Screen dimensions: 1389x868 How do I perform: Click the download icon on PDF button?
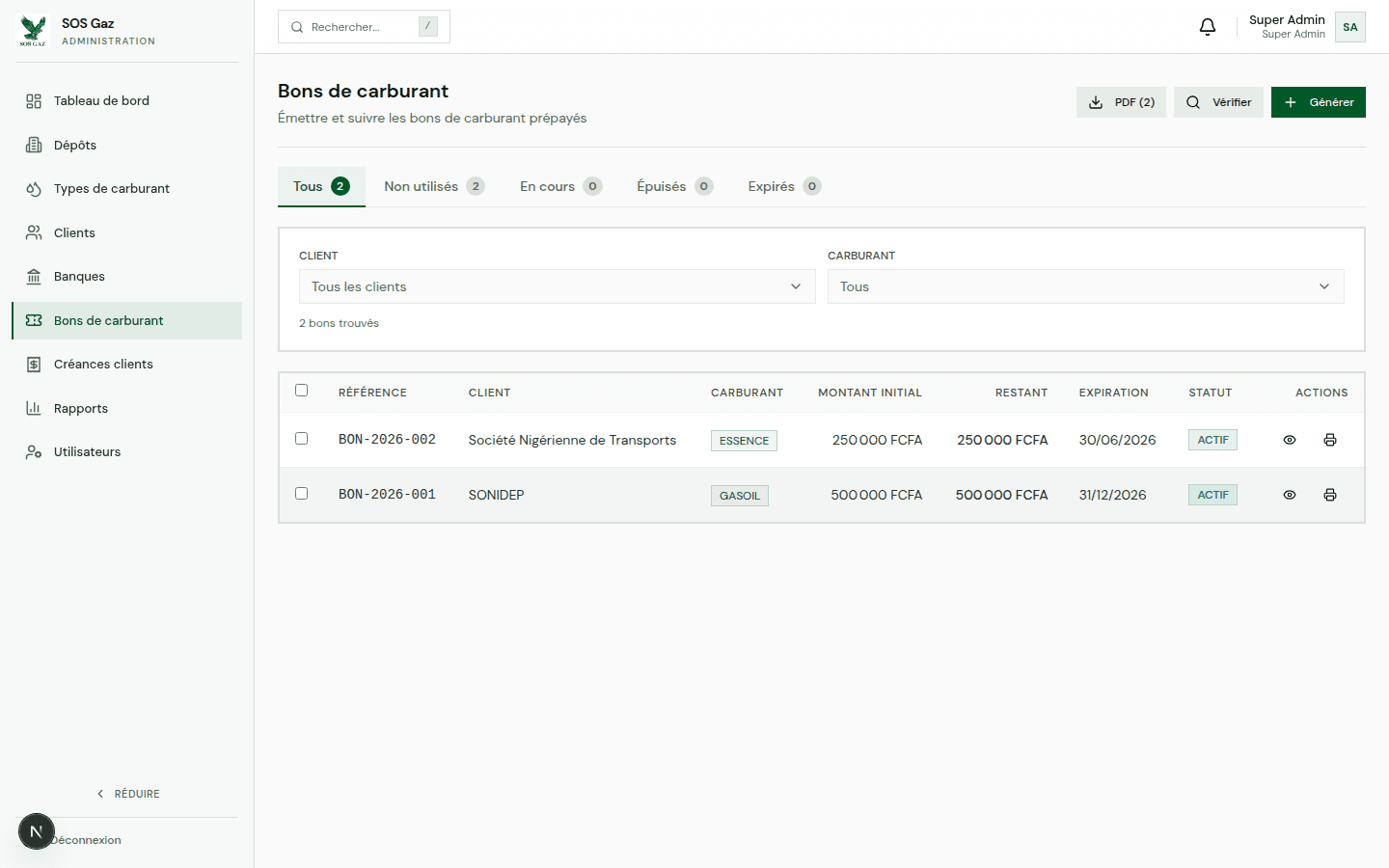pyautogui.click(x=1096, y=102)
